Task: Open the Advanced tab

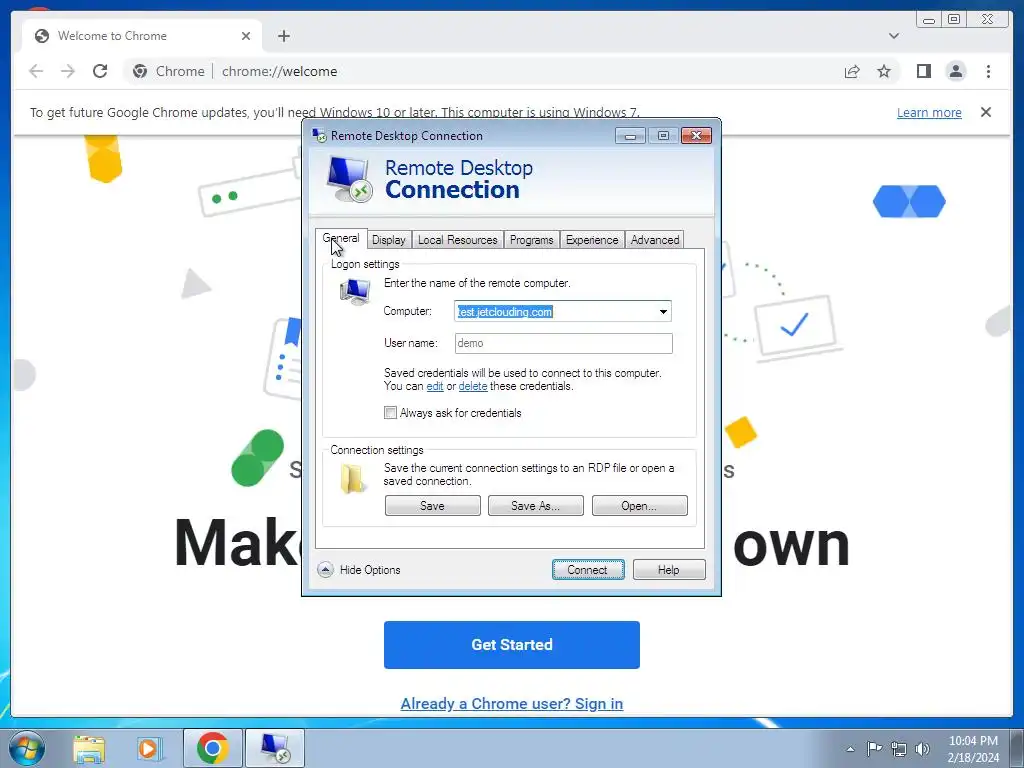Action: pos(655,240)
